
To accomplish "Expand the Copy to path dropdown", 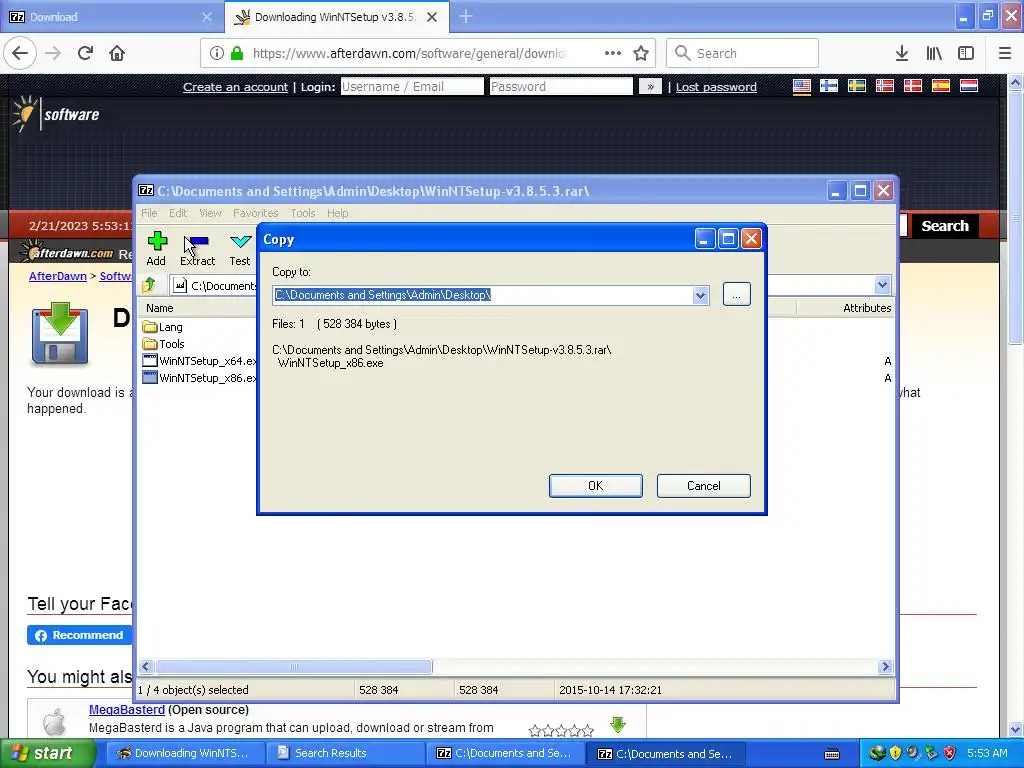I will point(700,295).
